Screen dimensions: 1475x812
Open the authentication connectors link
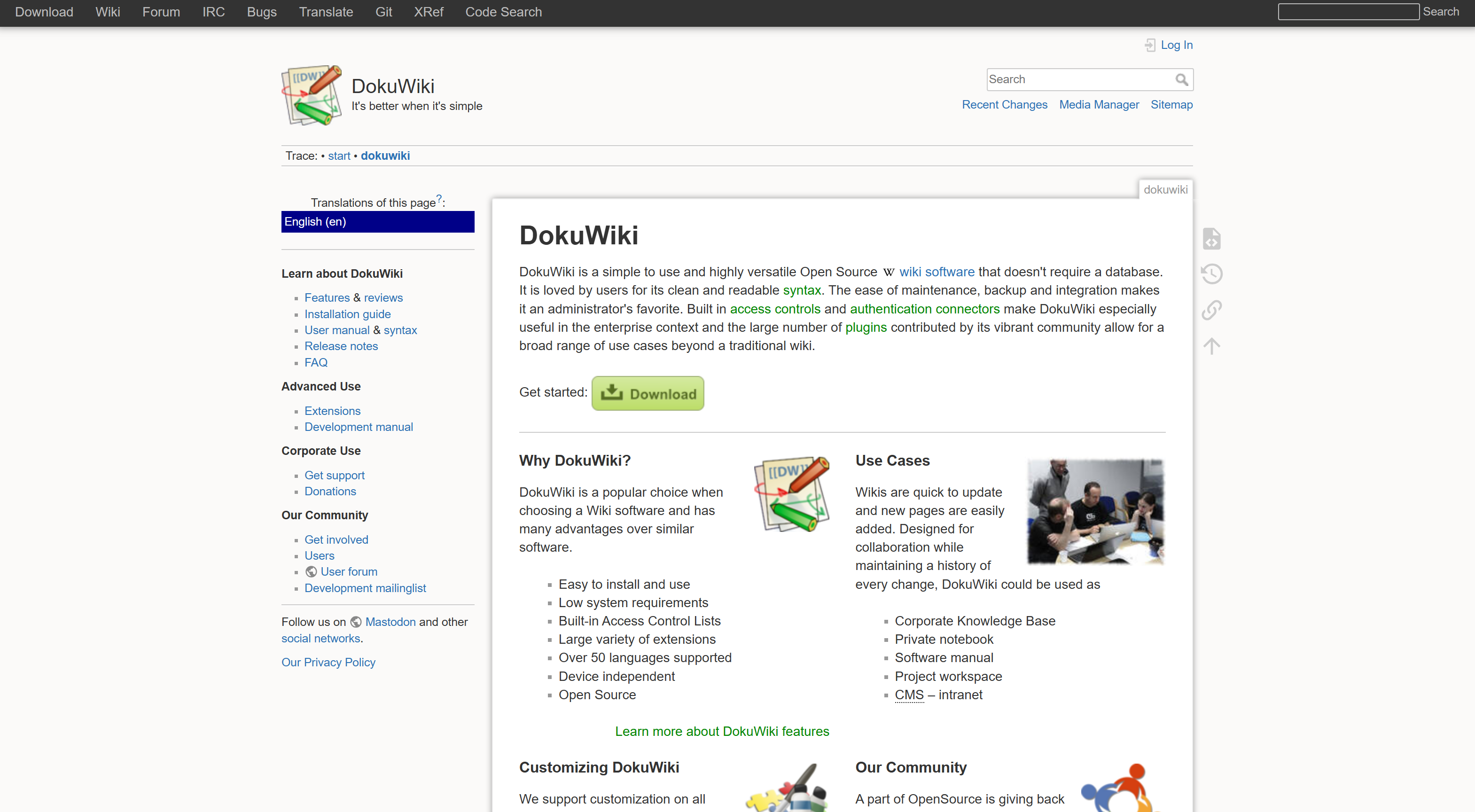[925, 309]
